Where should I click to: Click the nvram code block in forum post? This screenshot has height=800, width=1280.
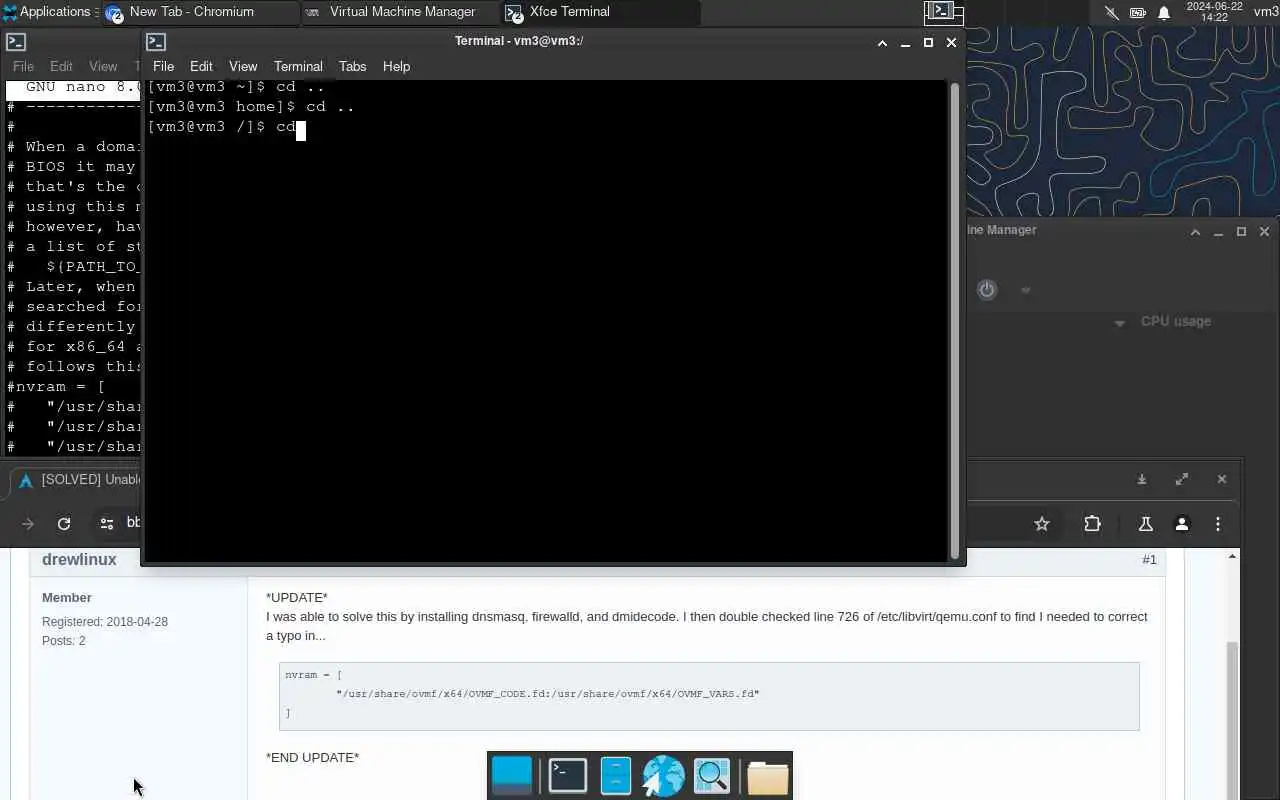709,696
